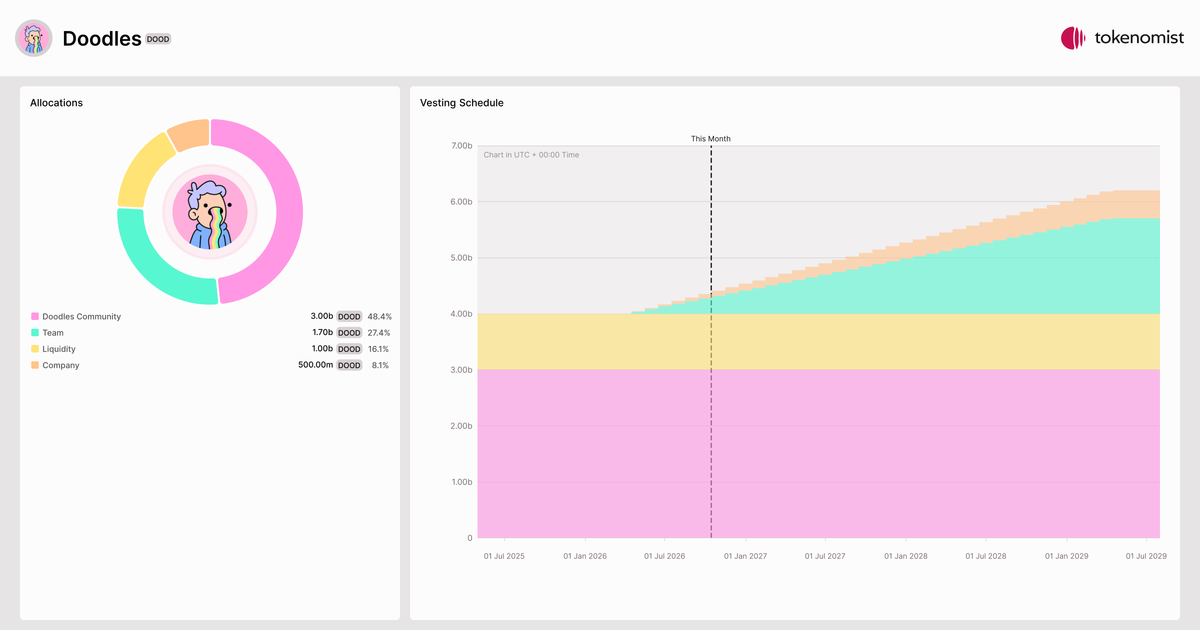Click the Liquidity legend label

pos(59,349)
